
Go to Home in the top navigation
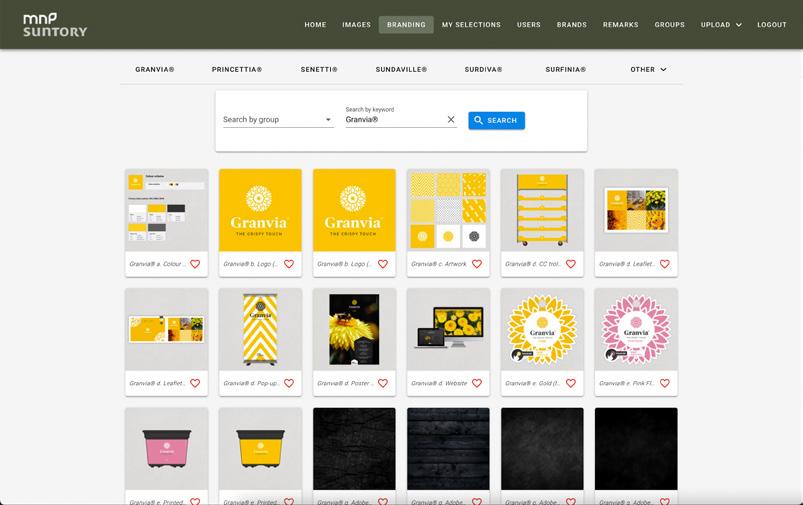pyautogui.click(x=315, y=25)
